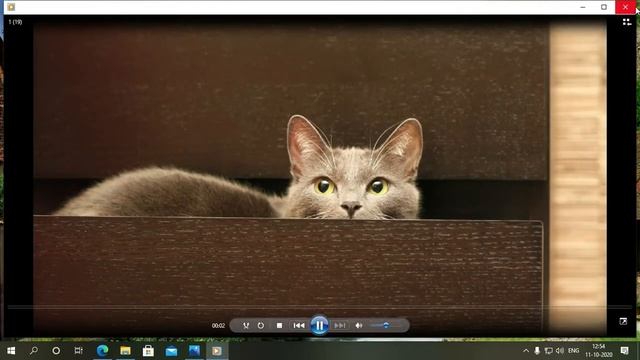Open Mail app from taskbar
Screen dimensions: 640x360
point(171,351)
